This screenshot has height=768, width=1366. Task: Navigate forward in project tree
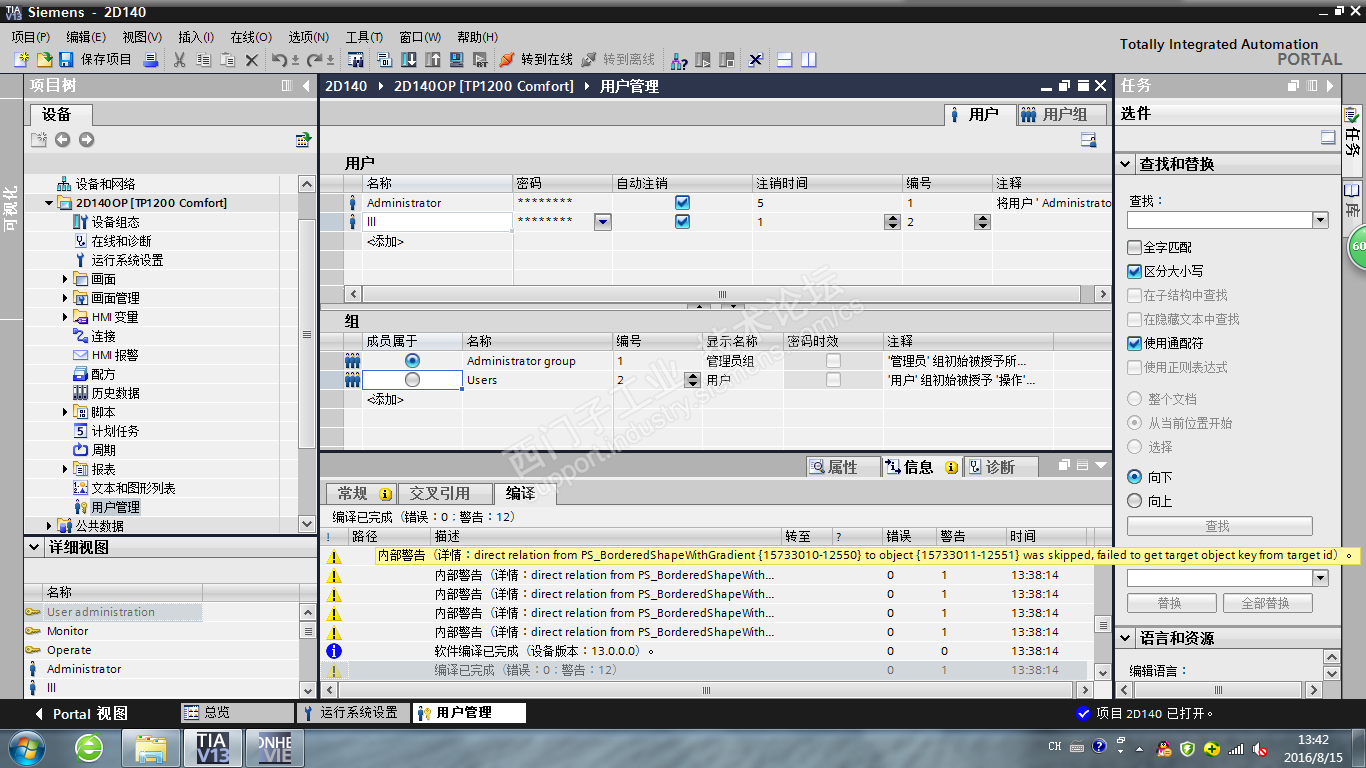pos(86,140)
